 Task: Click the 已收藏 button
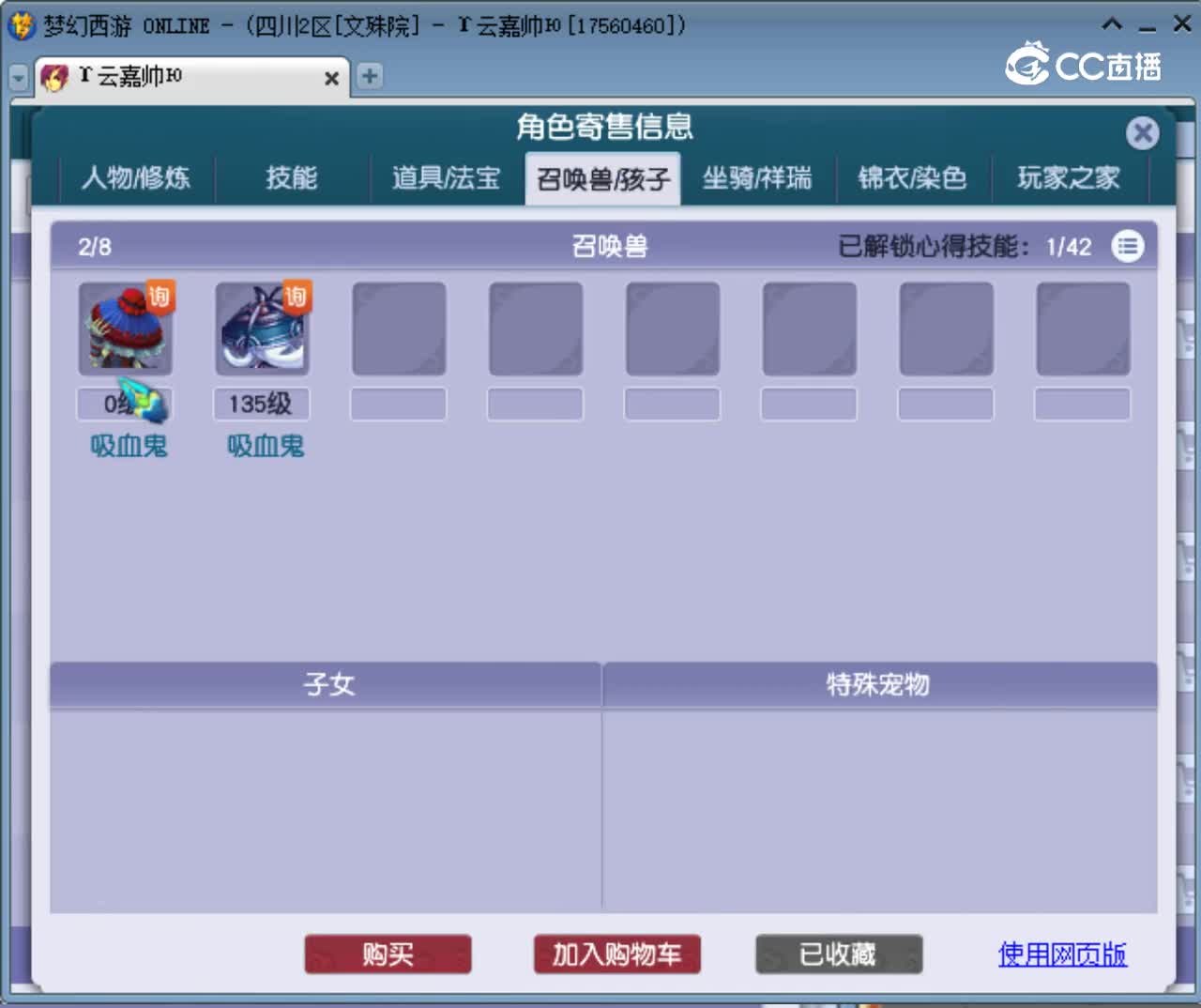[839, 955]
